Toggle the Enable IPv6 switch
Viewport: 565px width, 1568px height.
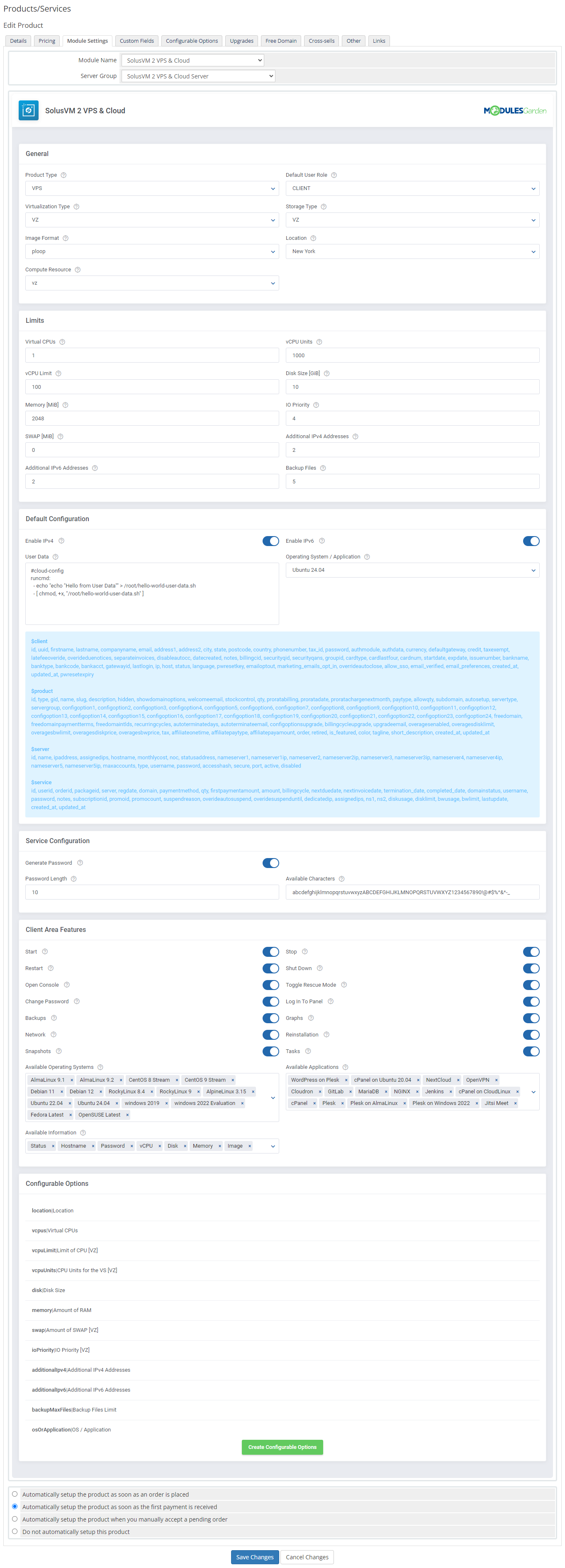pos(531,541)
